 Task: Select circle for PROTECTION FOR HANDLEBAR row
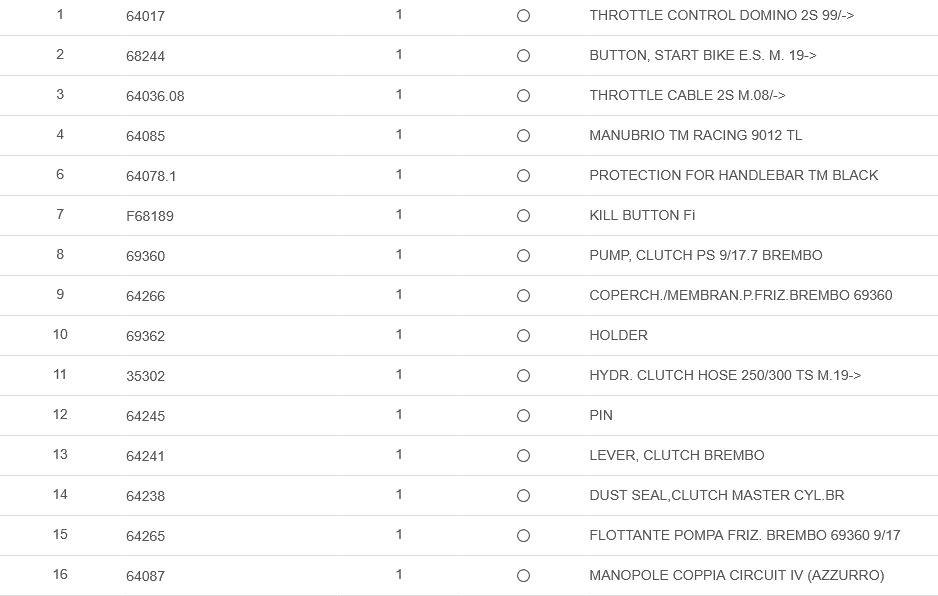523,176
